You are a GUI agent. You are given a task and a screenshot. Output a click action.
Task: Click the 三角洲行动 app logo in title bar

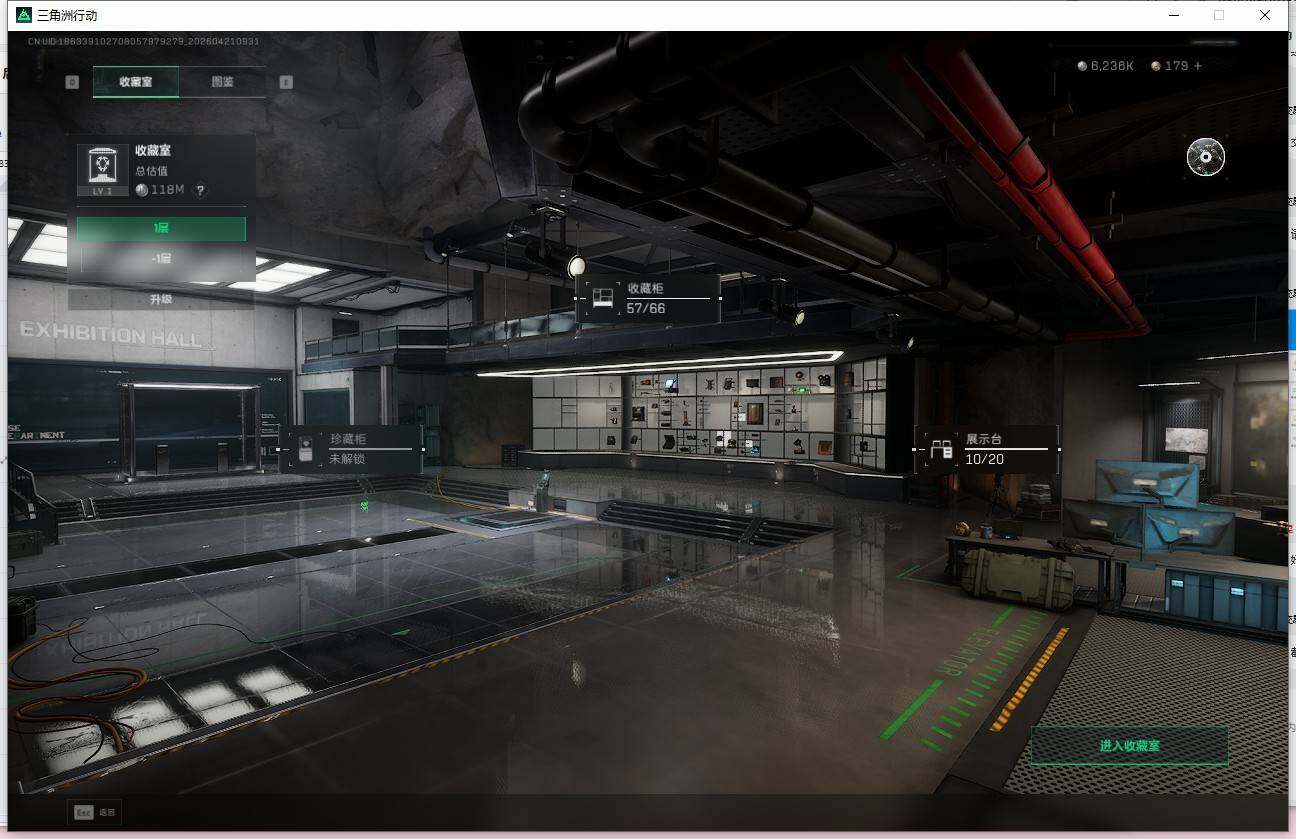[x=24, y=15]
